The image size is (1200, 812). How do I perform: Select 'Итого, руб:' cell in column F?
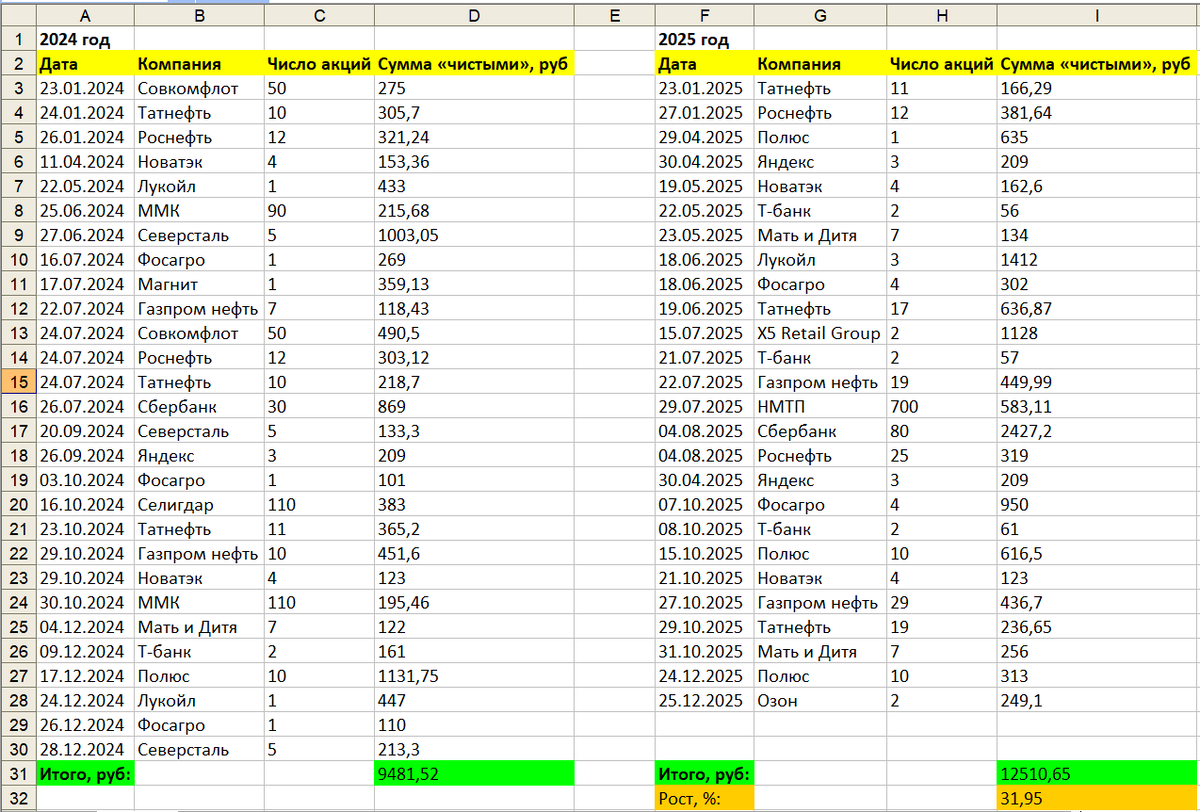704,774
